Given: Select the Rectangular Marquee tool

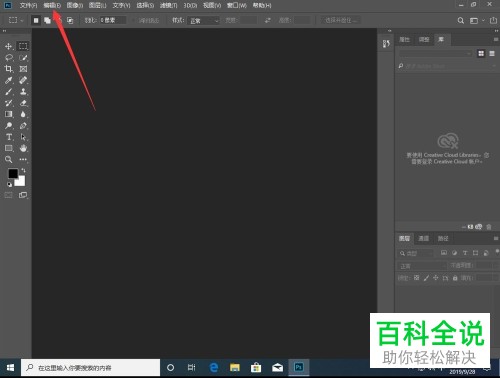Looking at the screenshot, I should [x=23, y=46].
